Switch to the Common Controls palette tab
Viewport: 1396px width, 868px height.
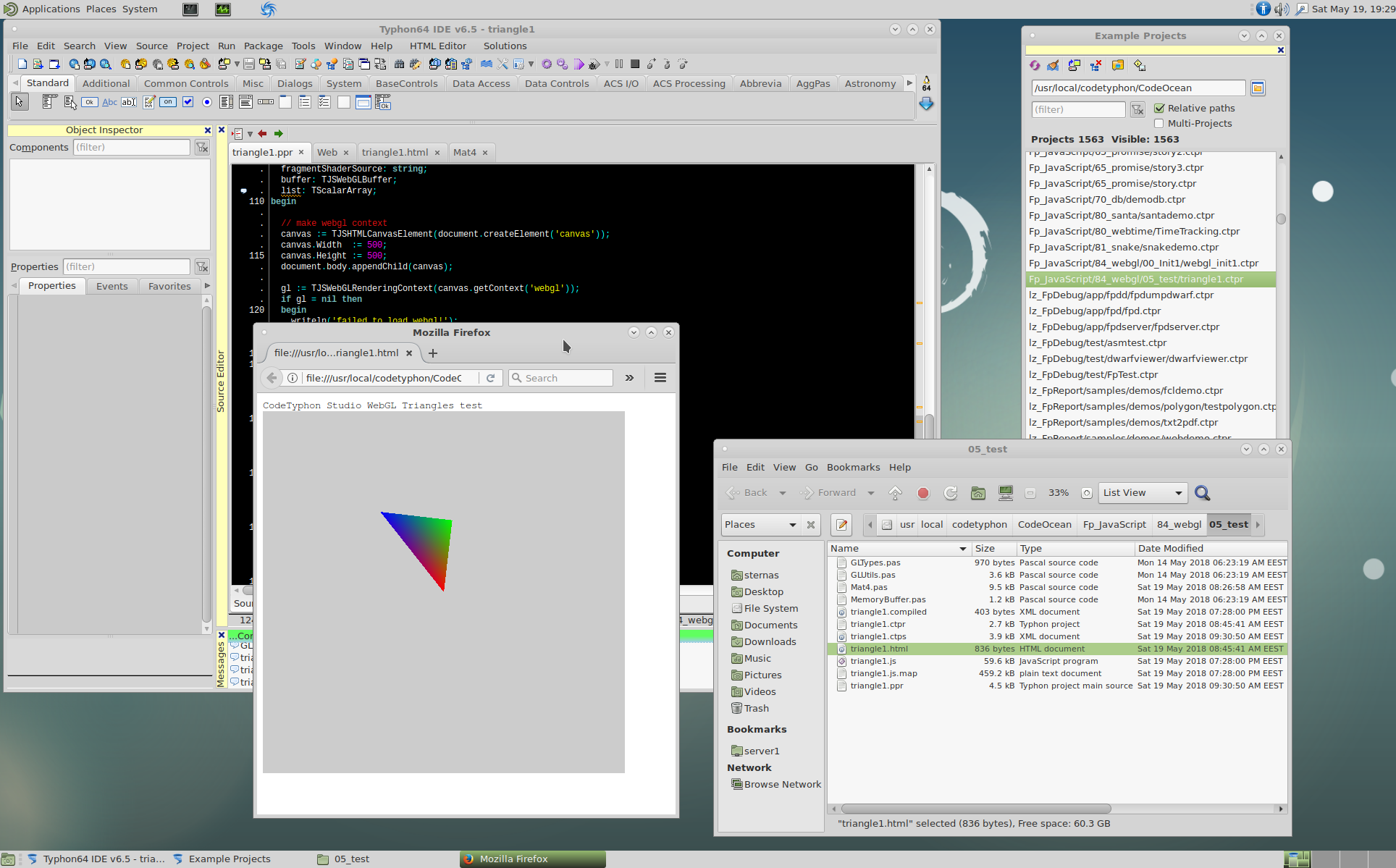186,83
